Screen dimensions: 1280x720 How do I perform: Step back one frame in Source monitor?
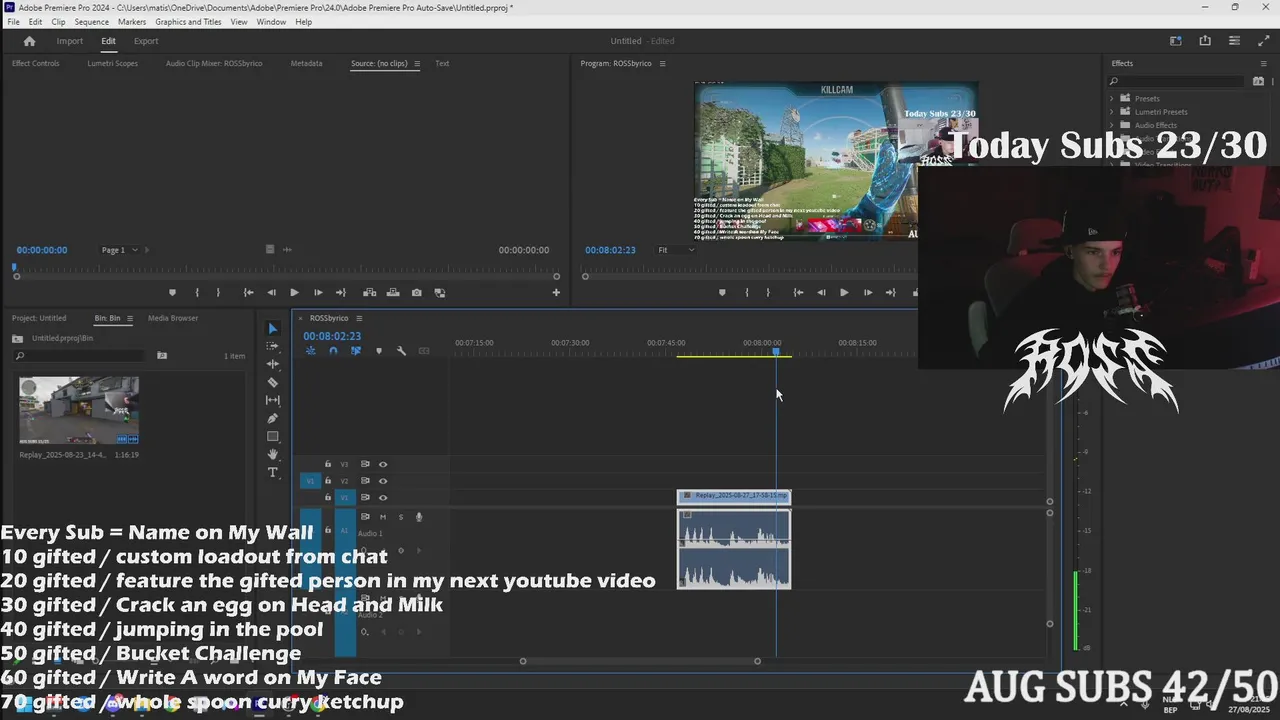[x=271, y=293]
